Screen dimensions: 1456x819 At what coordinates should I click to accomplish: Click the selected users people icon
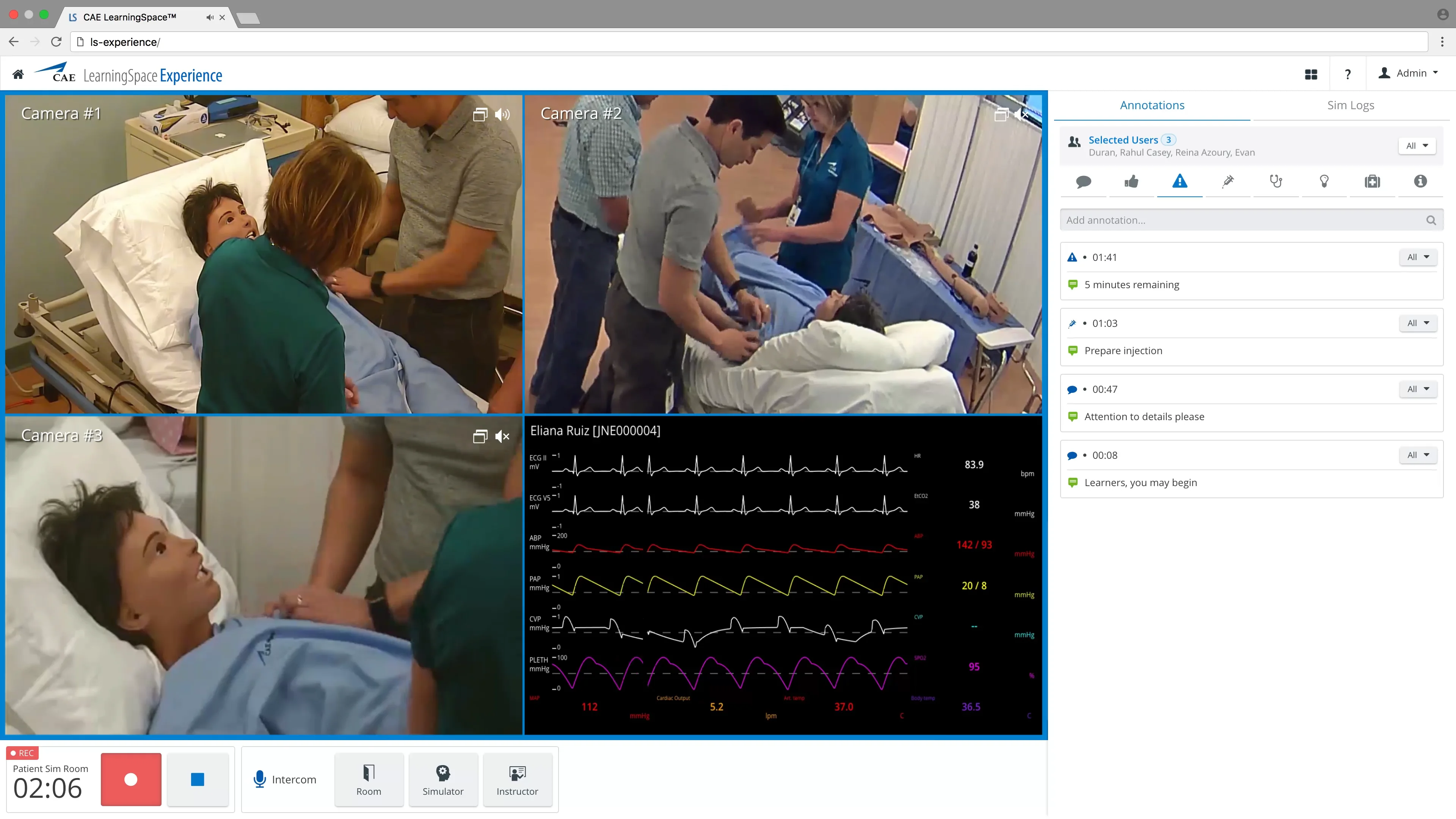1075,141
